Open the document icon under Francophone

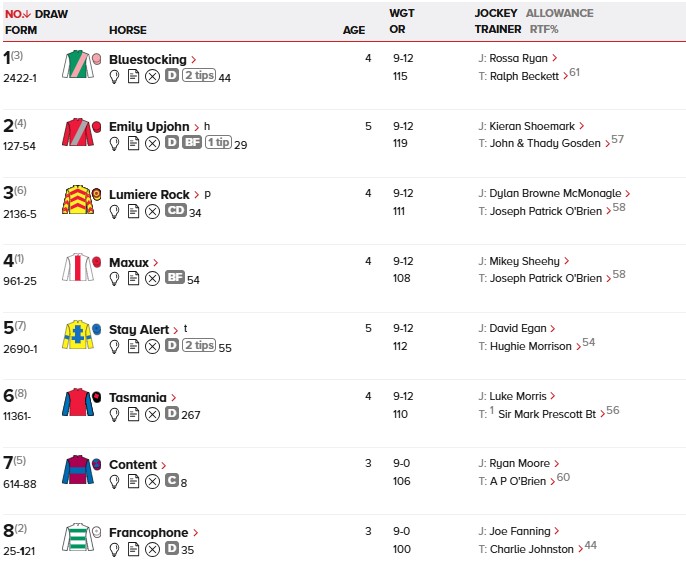133,549
